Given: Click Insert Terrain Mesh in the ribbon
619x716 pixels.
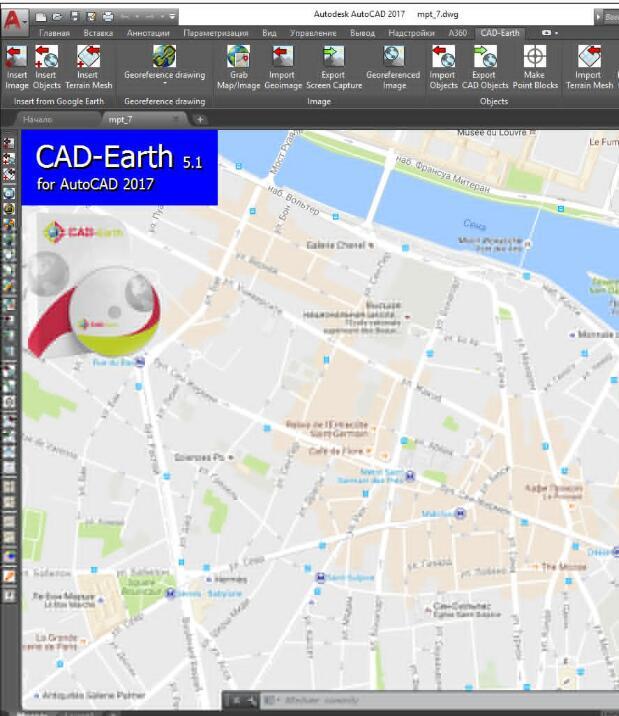Looking at the screenshot, I should [89, 67].
